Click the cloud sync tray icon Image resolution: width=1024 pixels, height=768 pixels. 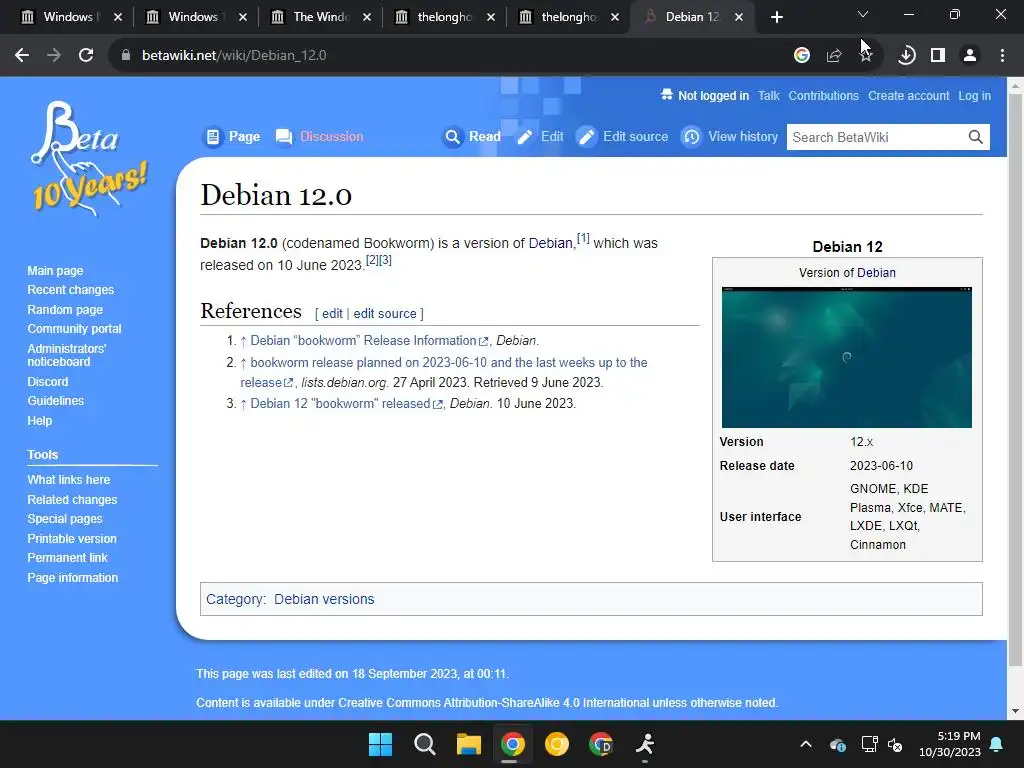(x=837, y=744)
